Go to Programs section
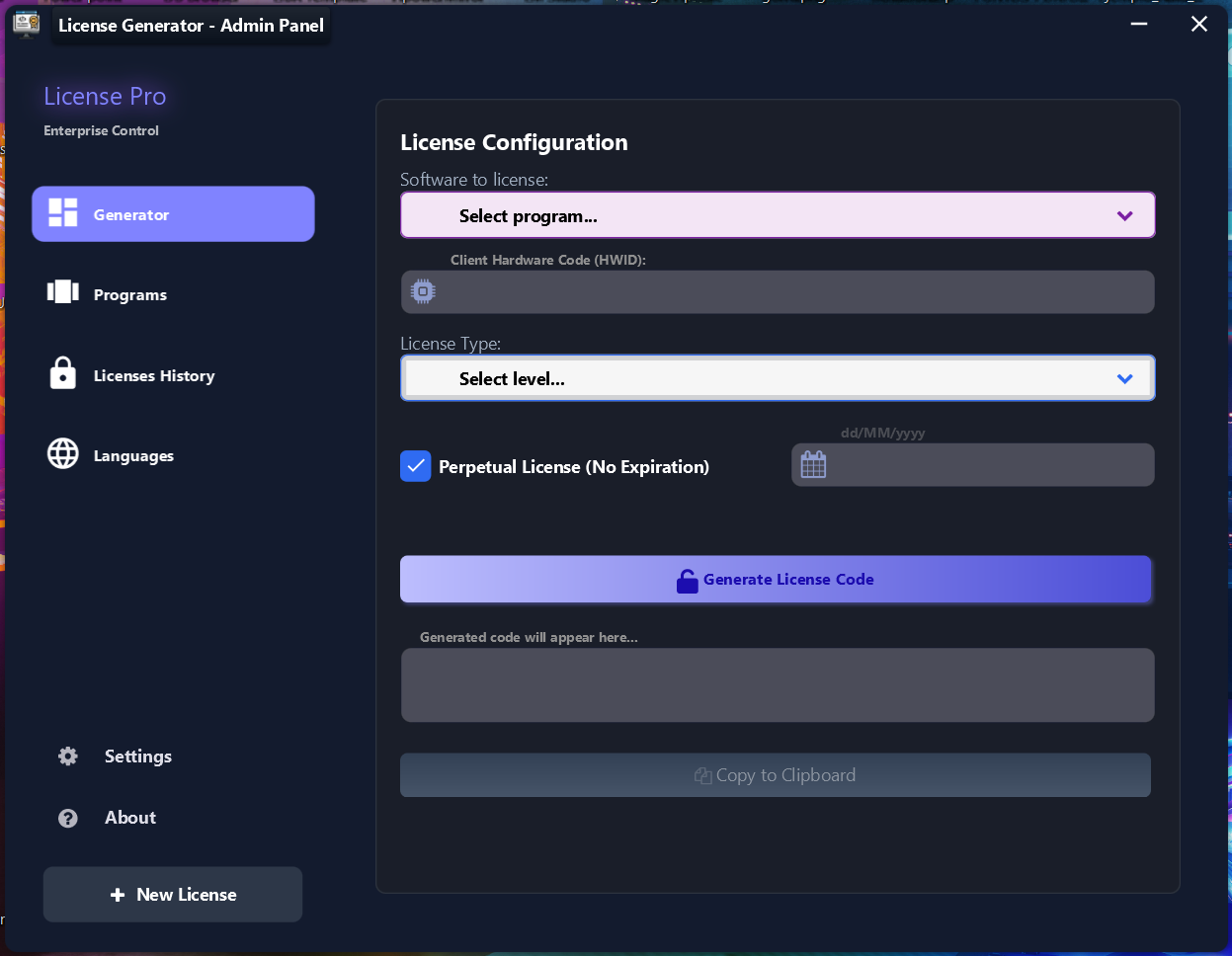The image size is (1232, 956). click(173, 294)
